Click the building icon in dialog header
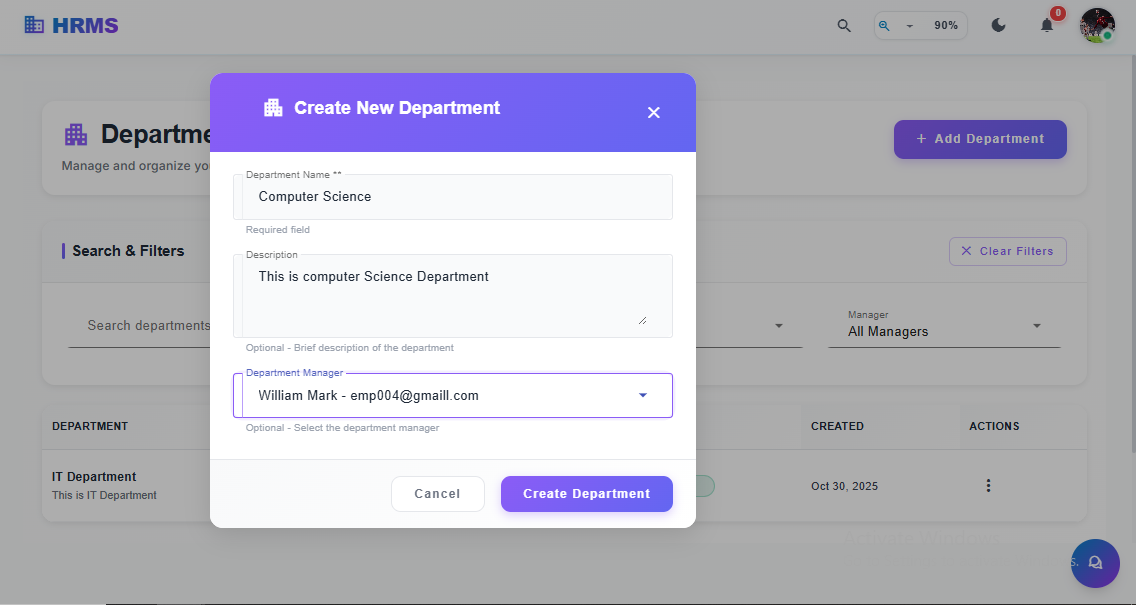1136x605 pixels. pos(273,108)
